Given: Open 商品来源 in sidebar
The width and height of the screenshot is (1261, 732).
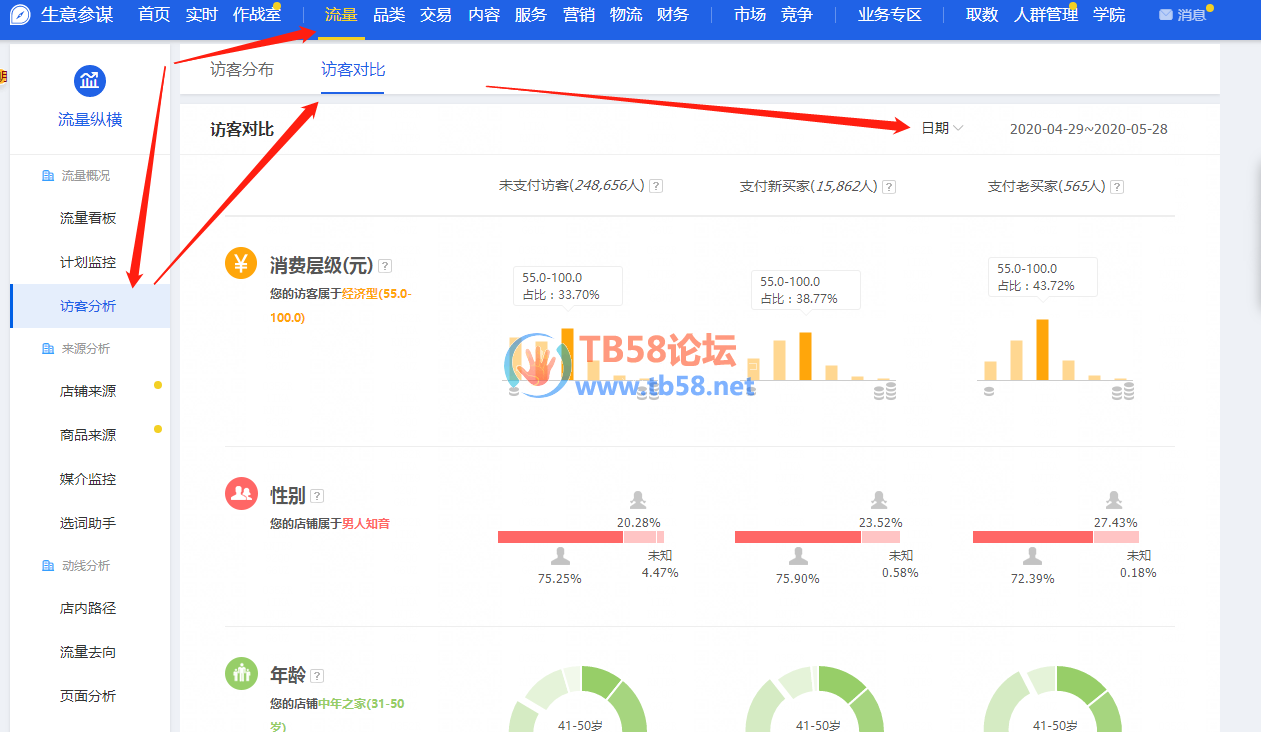Looking at the screenshot, I should tap(88, 435).
